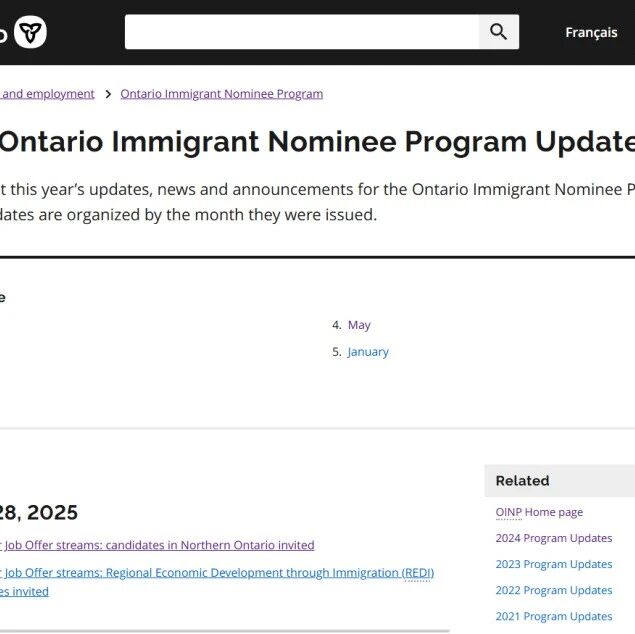This screenshot has height=634, width=635.
Task: Open Ontario Immigrant Nominee Program breadcrumb
Action: (222, 94)
